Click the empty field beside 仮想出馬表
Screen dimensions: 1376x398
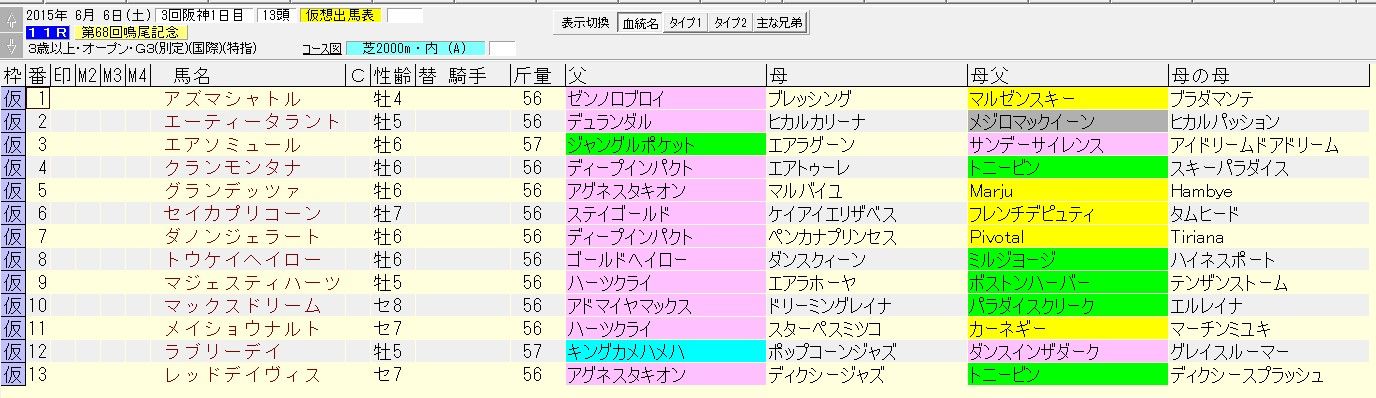coord(404,16)
